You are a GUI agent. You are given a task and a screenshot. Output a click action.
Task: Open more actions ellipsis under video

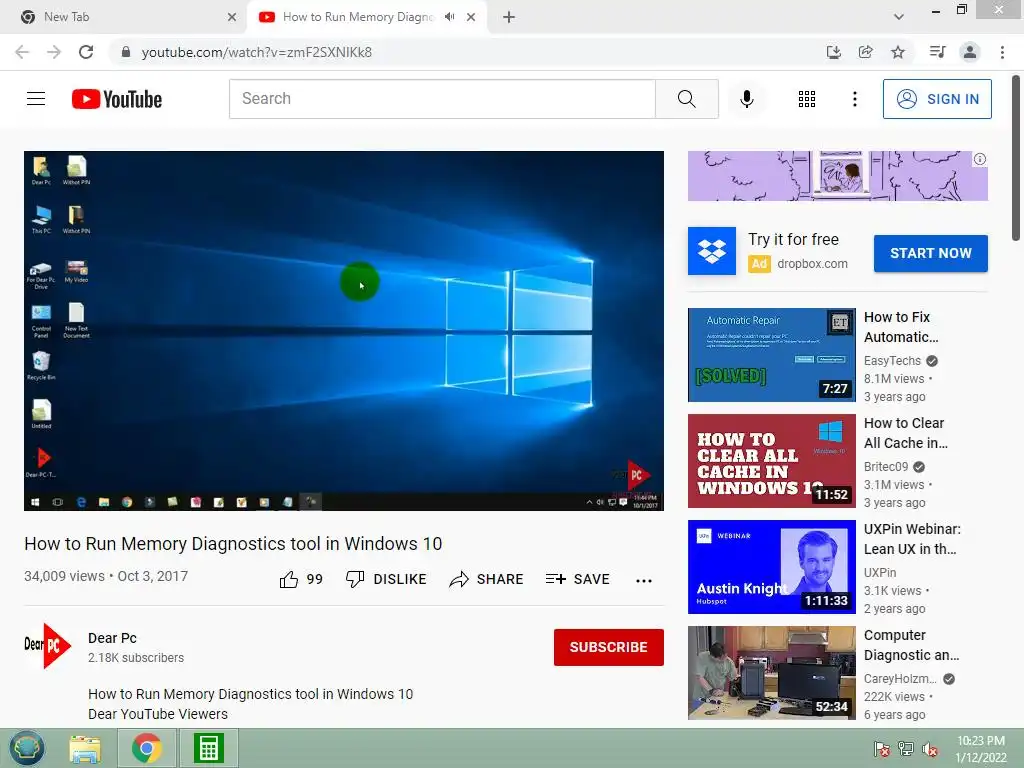pos(644,581)
